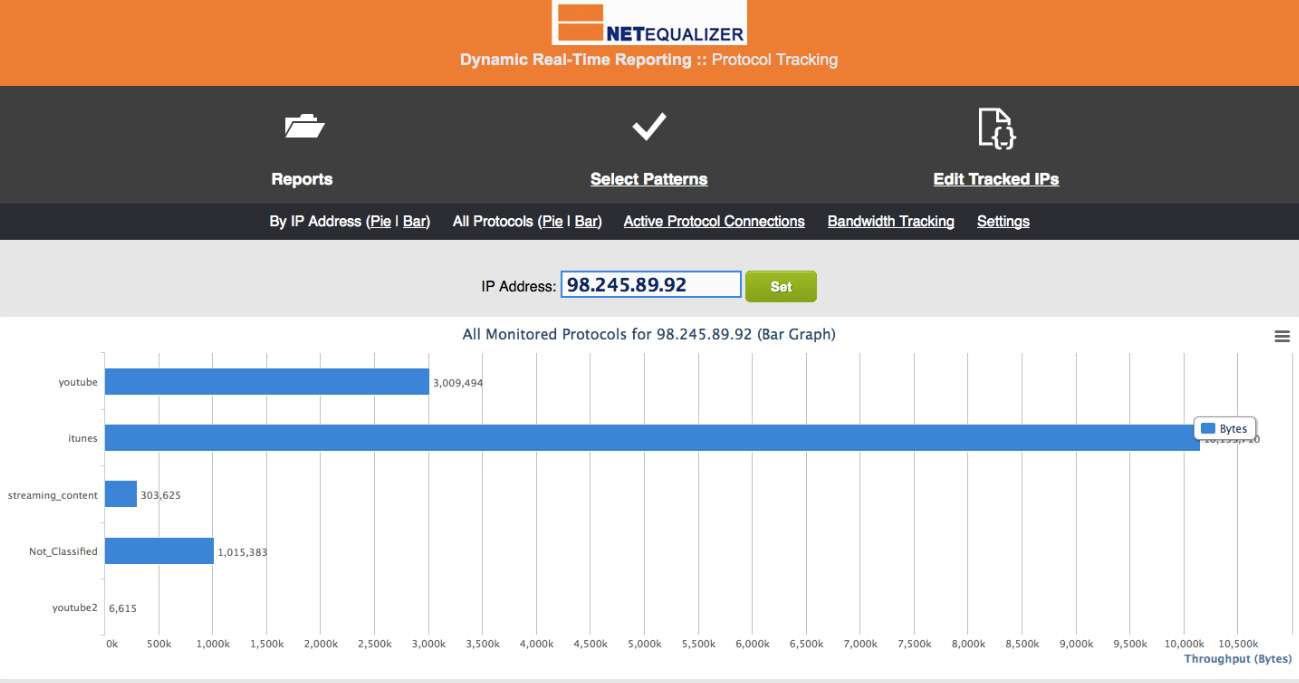Click the youtube bar in chart

point(267,381)
